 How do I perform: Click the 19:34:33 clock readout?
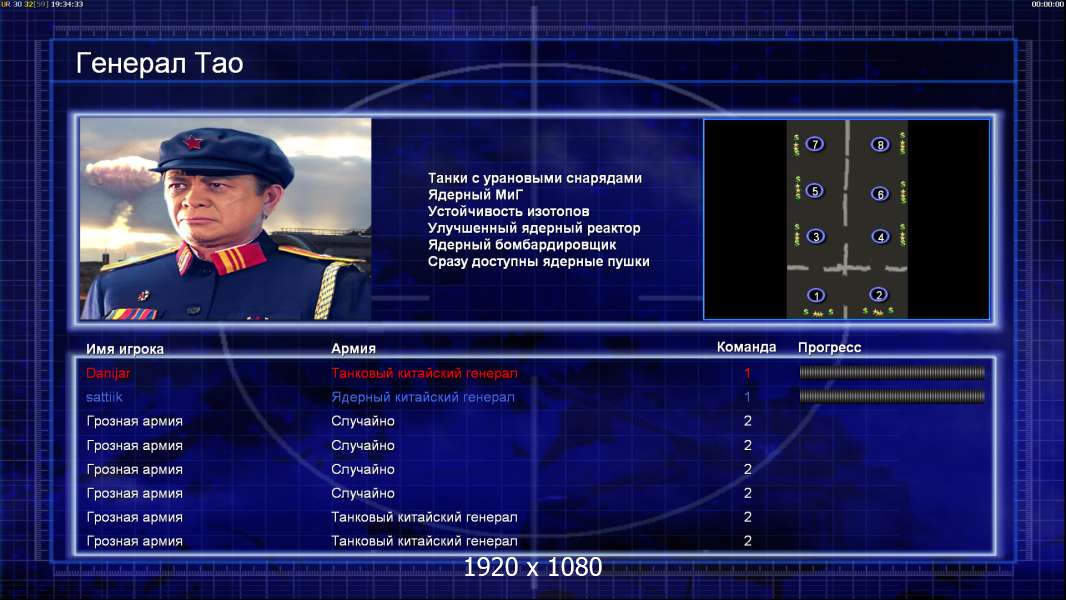[67, 4]
